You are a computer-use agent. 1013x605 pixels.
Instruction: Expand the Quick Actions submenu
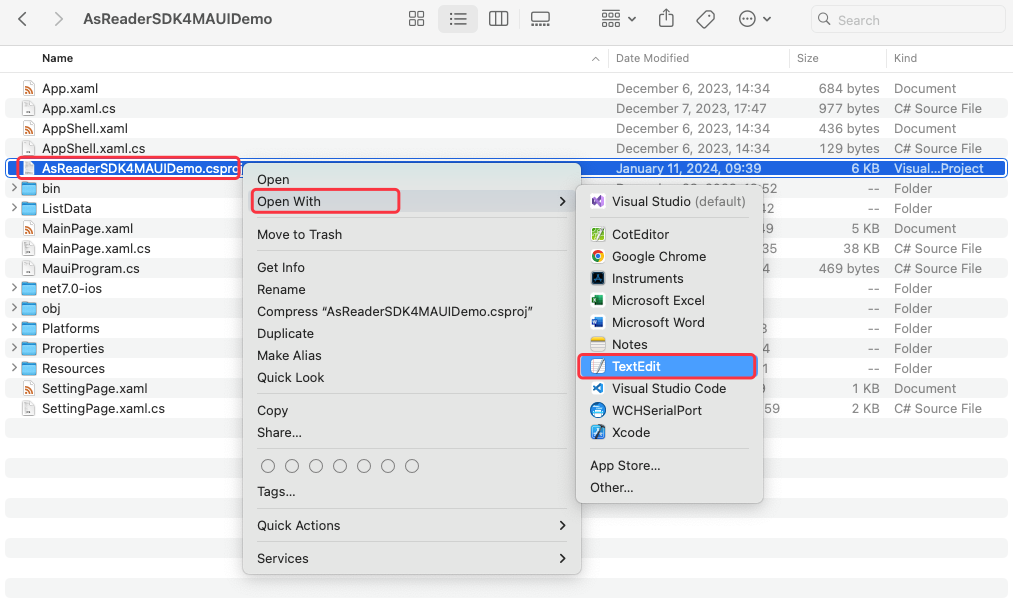point(411,525)
